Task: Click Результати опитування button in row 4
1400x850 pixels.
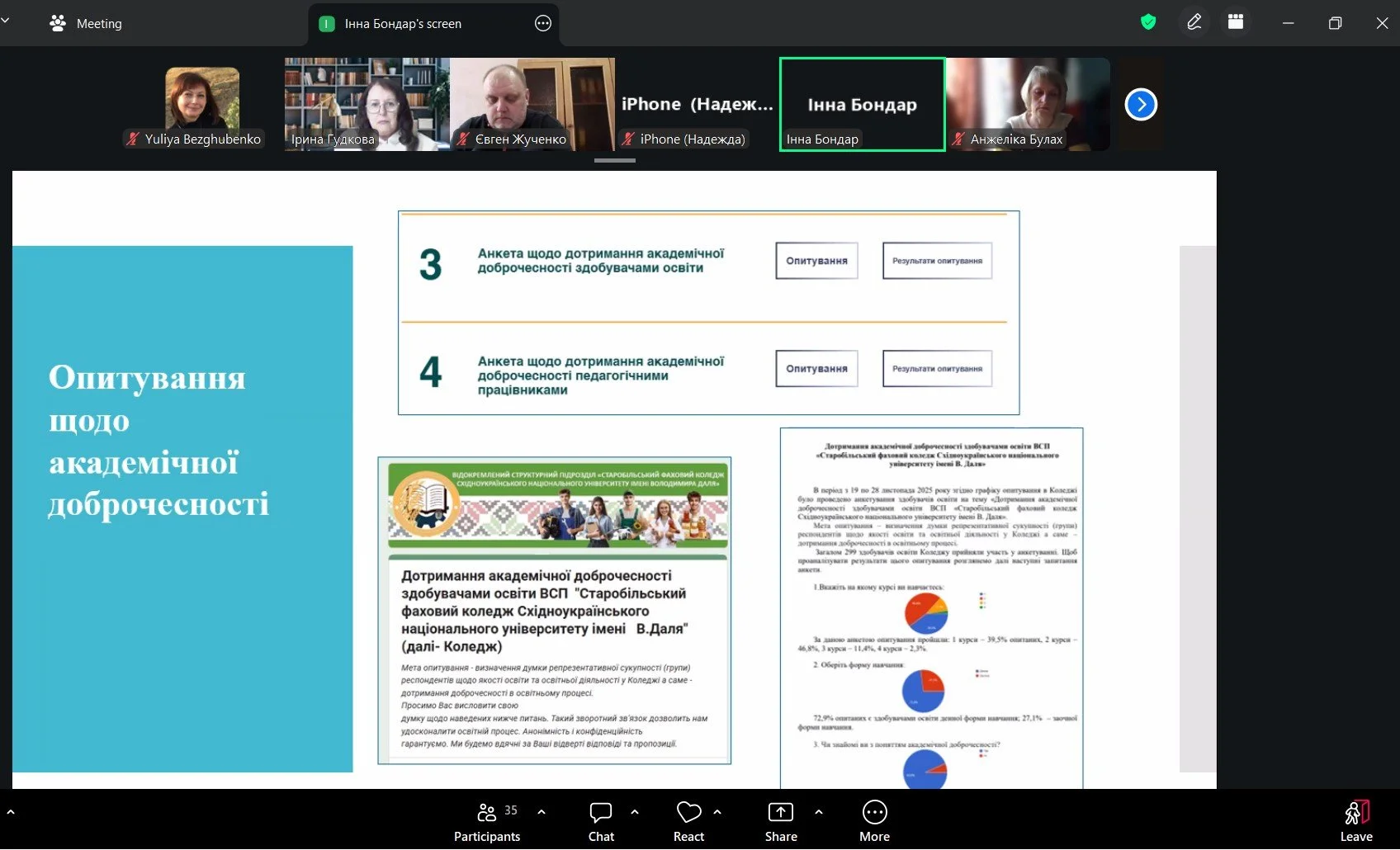Action: (x=937, y=369)
